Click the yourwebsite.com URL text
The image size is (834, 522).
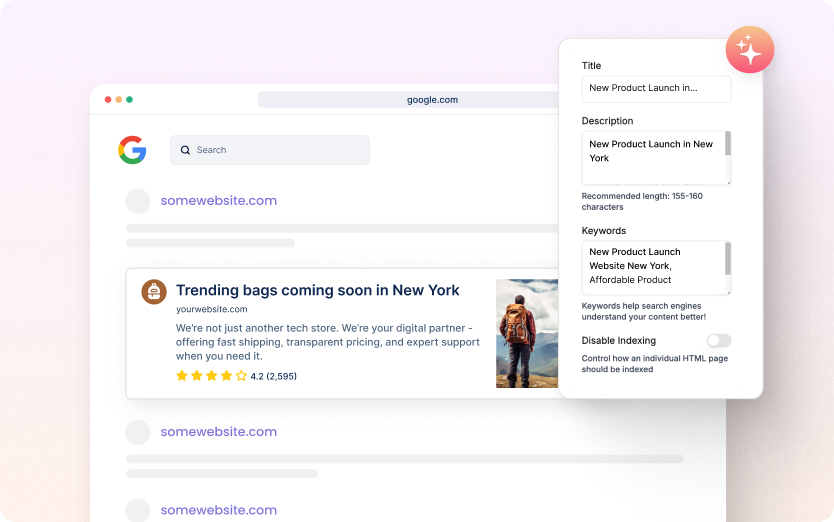[x=212, y=309]
